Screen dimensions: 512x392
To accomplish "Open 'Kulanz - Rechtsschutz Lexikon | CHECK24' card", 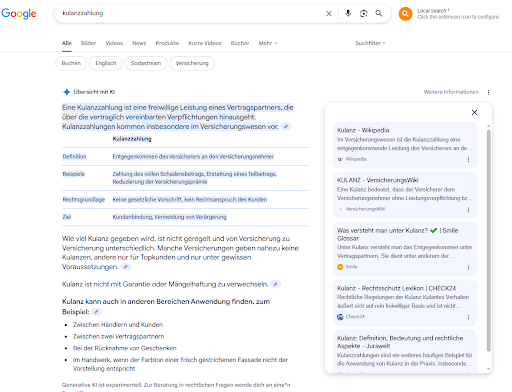I will 405,303.
